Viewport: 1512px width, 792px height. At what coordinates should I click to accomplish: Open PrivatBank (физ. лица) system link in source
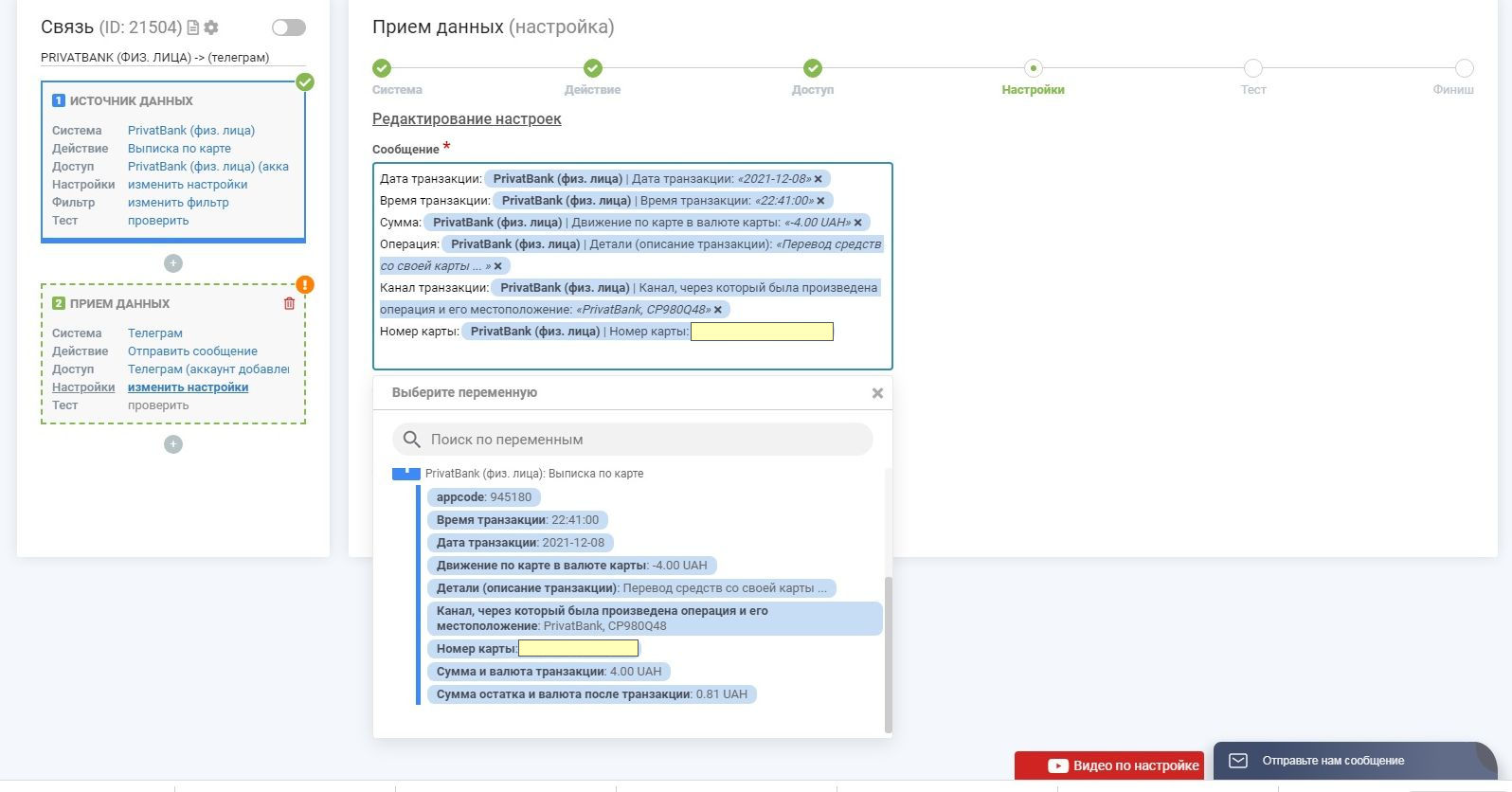pyautogui.click(x=191, y=131)
